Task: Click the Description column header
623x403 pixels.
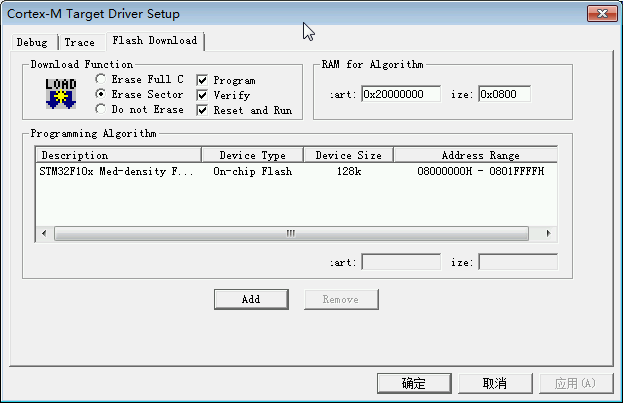Action: (118, 155)
